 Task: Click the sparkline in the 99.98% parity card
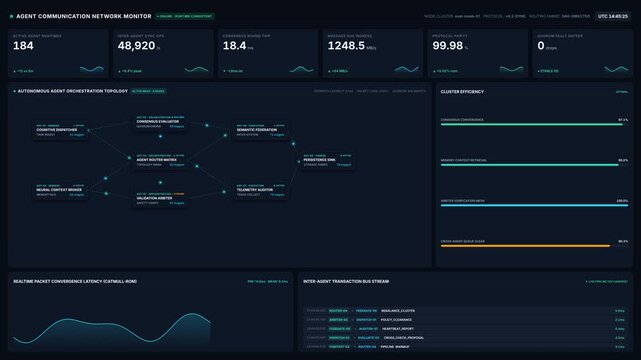pos(511,69)
